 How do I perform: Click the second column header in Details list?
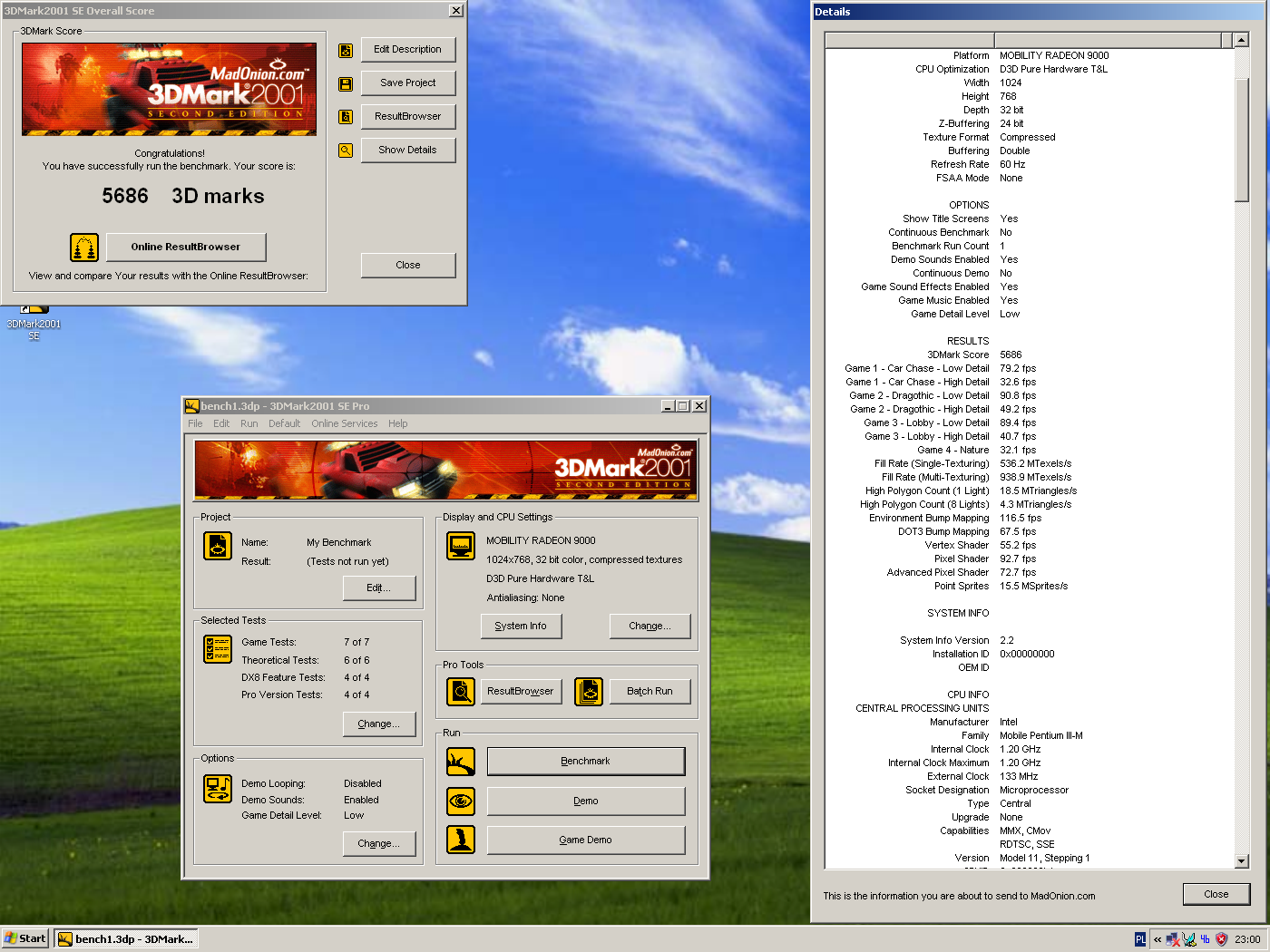[1108, 40]
